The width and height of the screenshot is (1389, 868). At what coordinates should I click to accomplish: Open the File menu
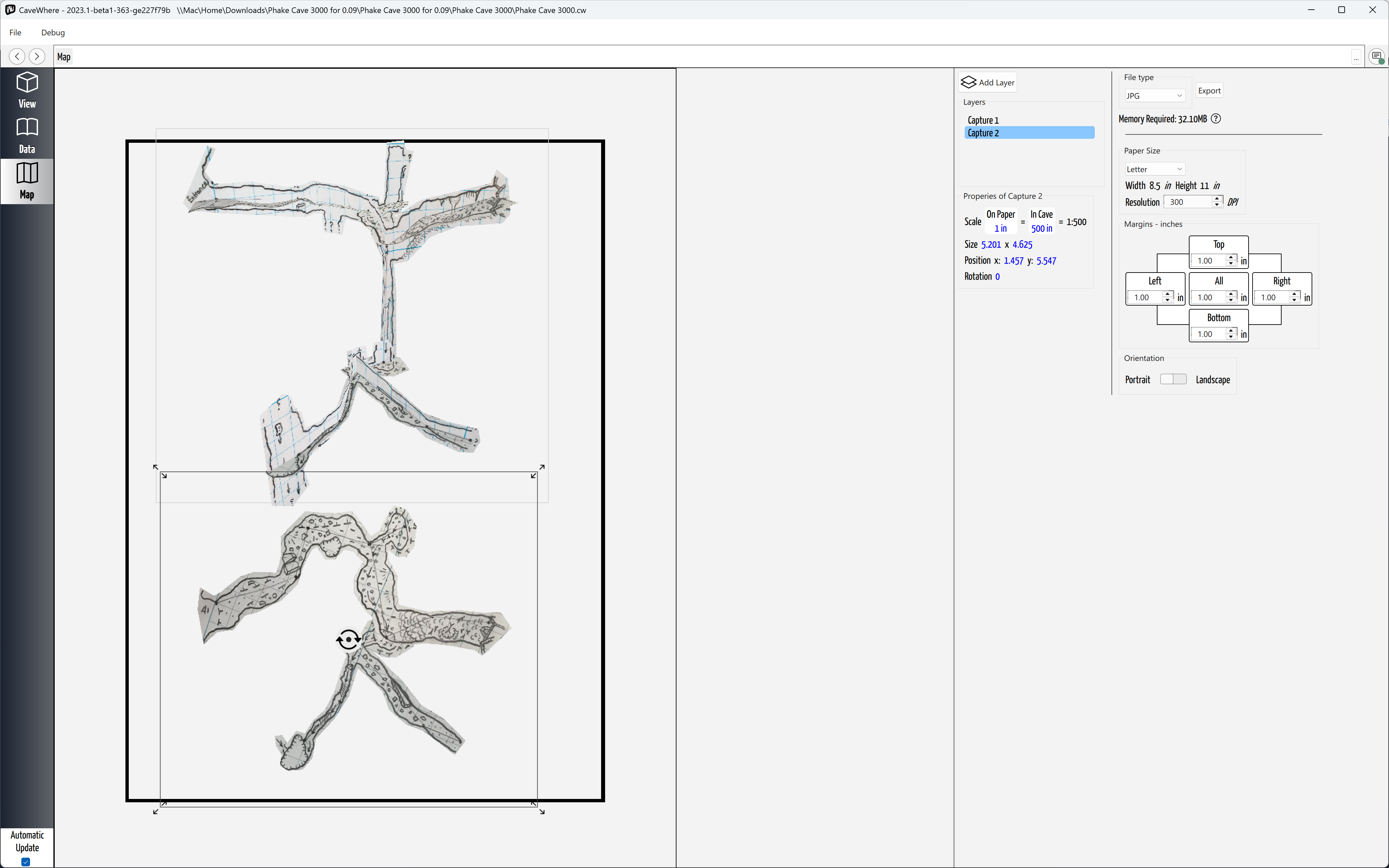click(15, 33)
